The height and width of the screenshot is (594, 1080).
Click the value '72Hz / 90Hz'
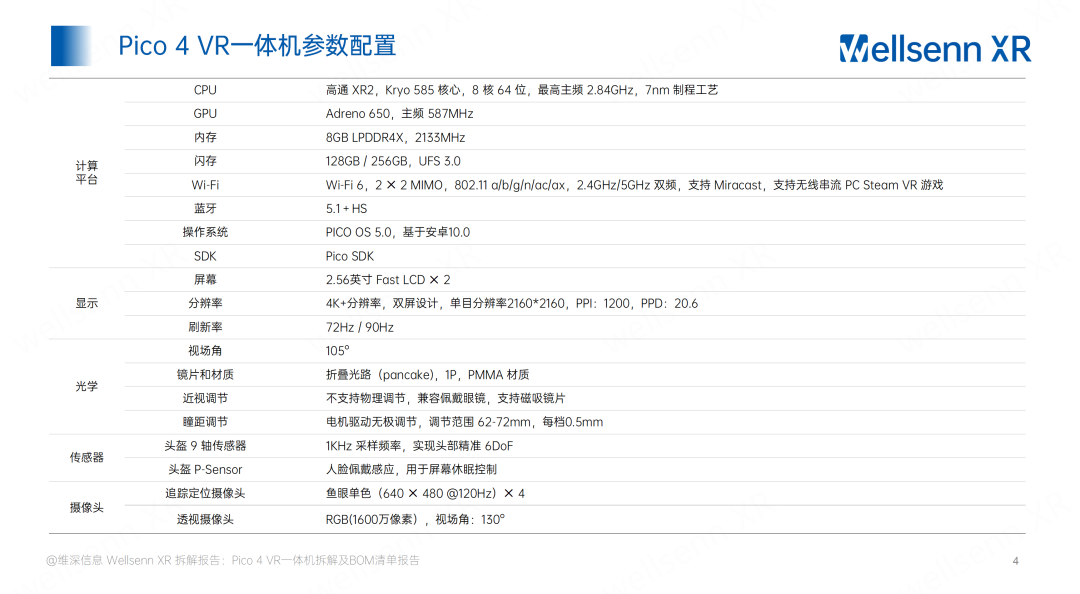pyautogui.click(x=360, y=327)
